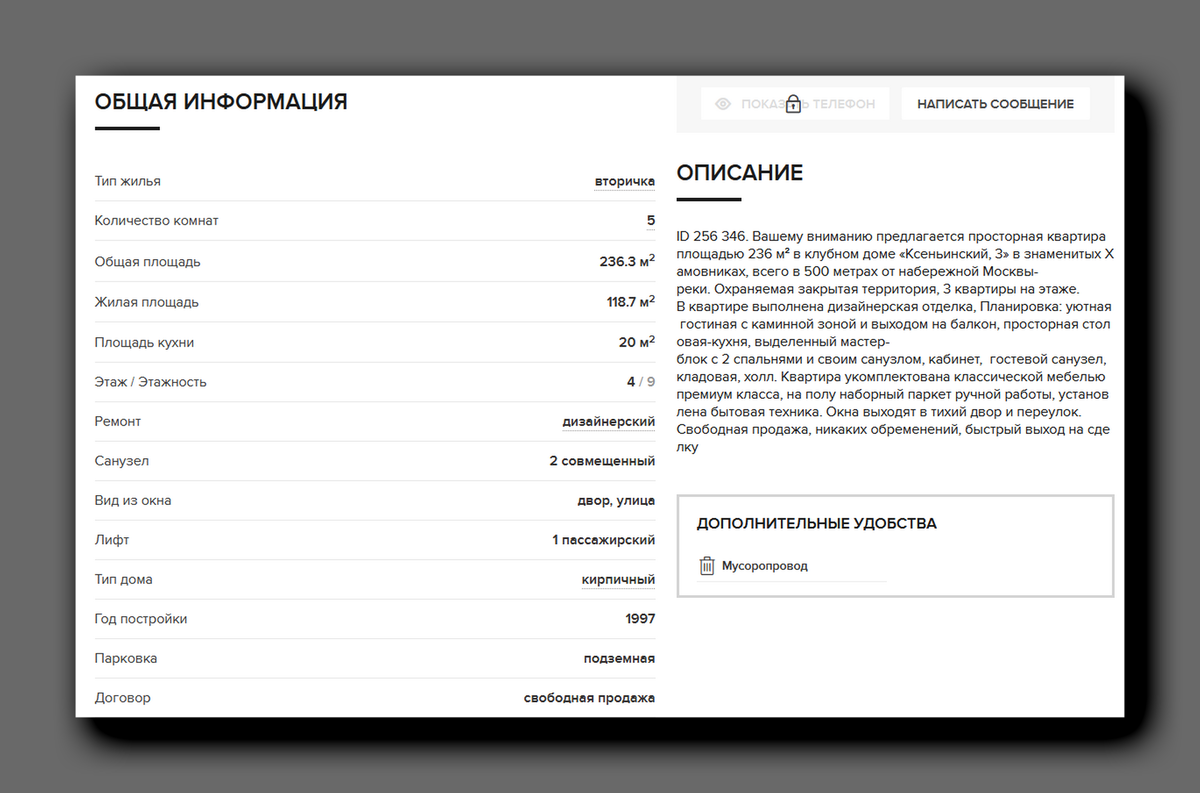Click the floor number 4 link
The image size is (1200, 793).
631,382
